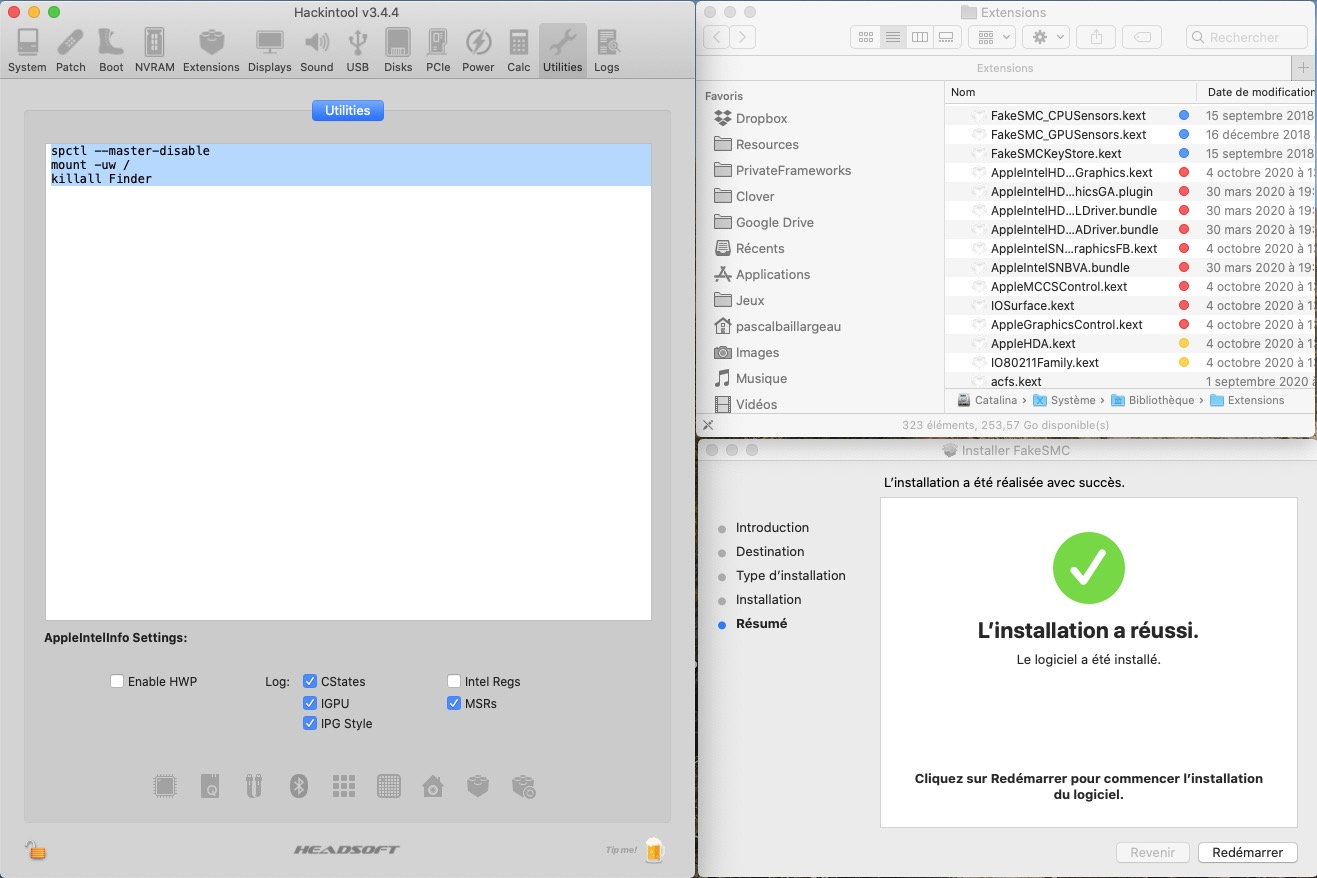Click the lock icon in Hackintool footer
This screenshot has width=1317, height=878.
pyautogui.click(x=36, y=850)
